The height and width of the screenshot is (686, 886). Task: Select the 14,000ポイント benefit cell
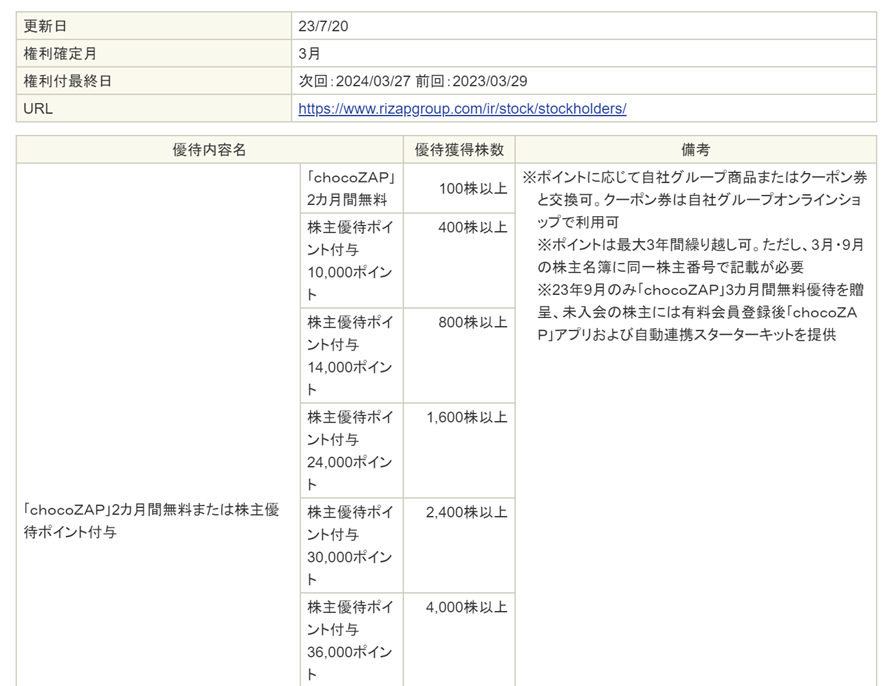[351, 355]
